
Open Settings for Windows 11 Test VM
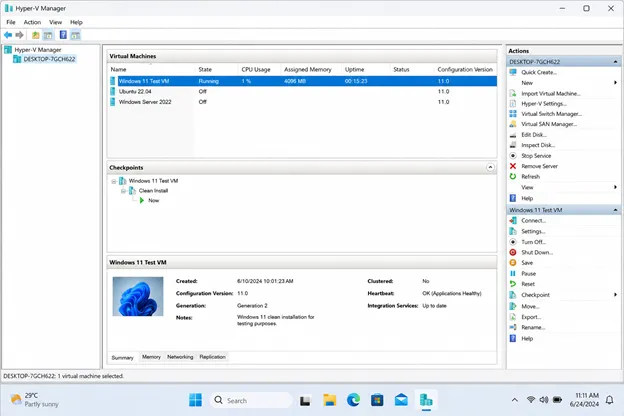pyautogui.click(x=533, y=231)
